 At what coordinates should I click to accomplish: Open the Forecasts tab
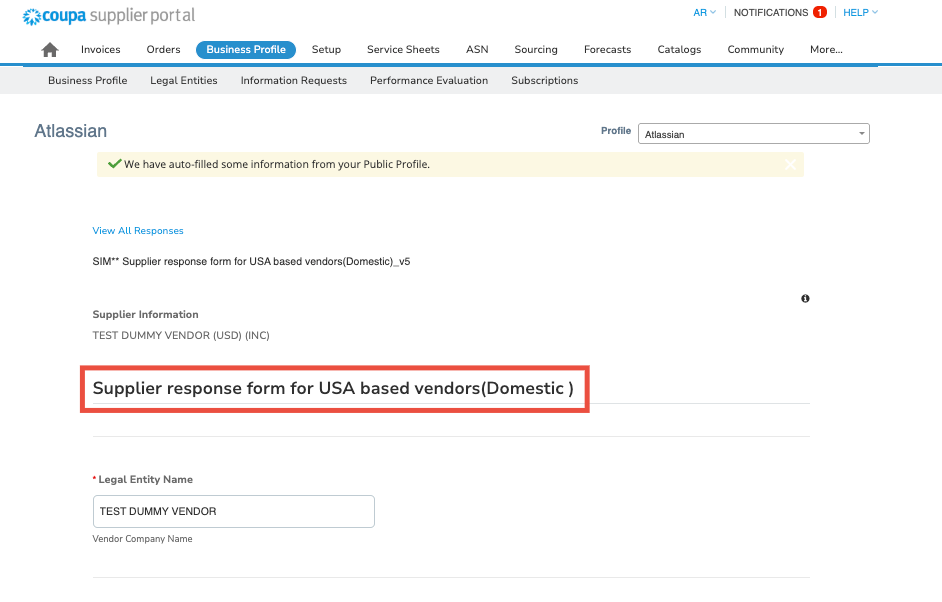coord(607,50)
